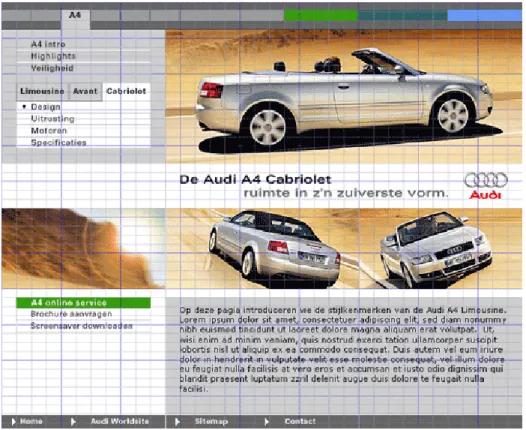Open the Motoren submenu link
The height and width of the screenshot is (430, 526).
pos(49,131)
